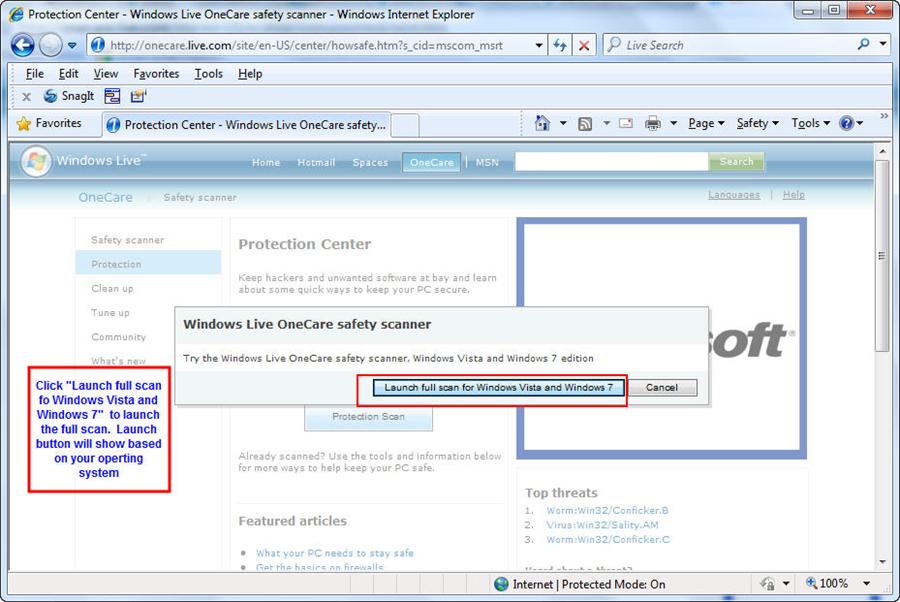Click the Windows Live search input field

click(611, 162)
